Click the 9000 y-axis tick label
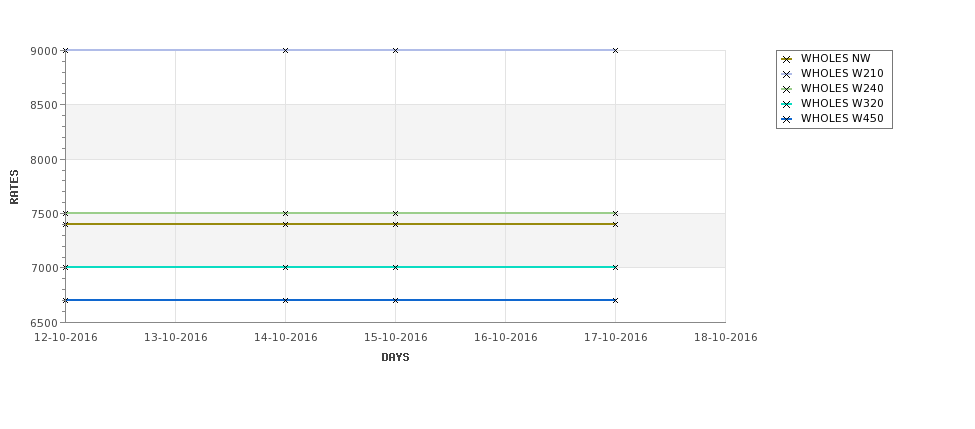 (44, 51)
